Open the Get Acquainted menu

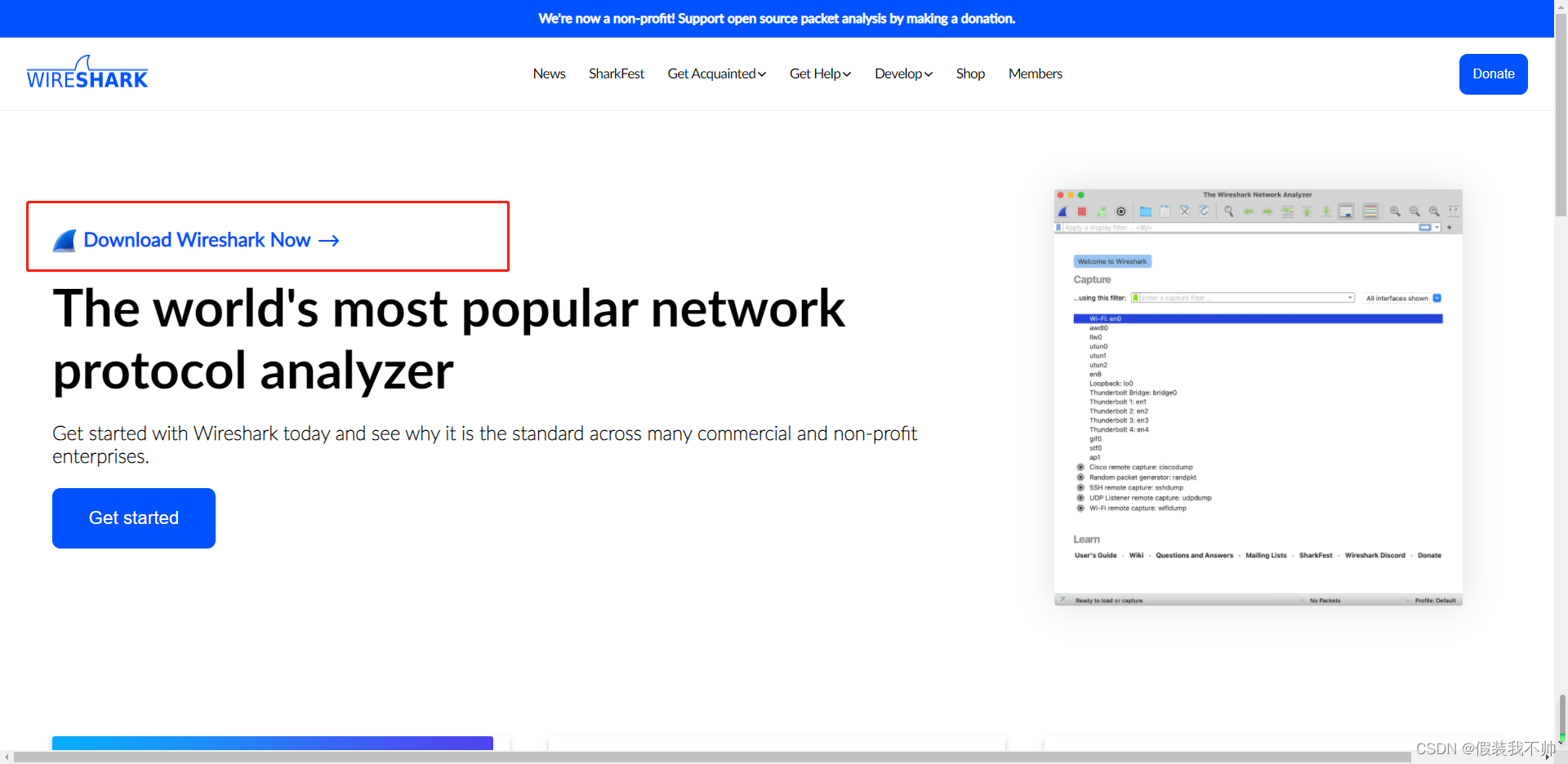(716, 73)
